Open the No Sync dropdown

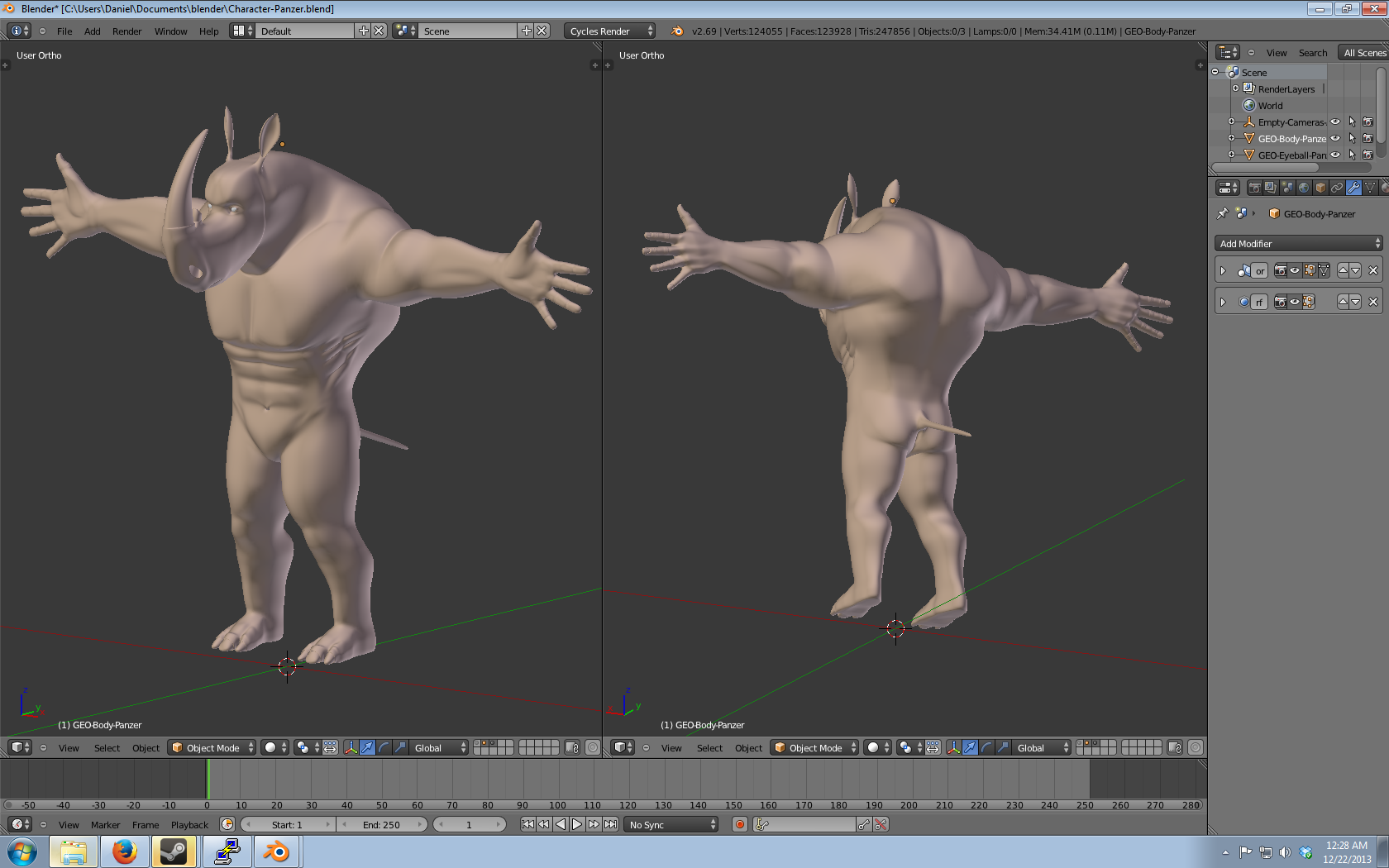tap(672, 824)
